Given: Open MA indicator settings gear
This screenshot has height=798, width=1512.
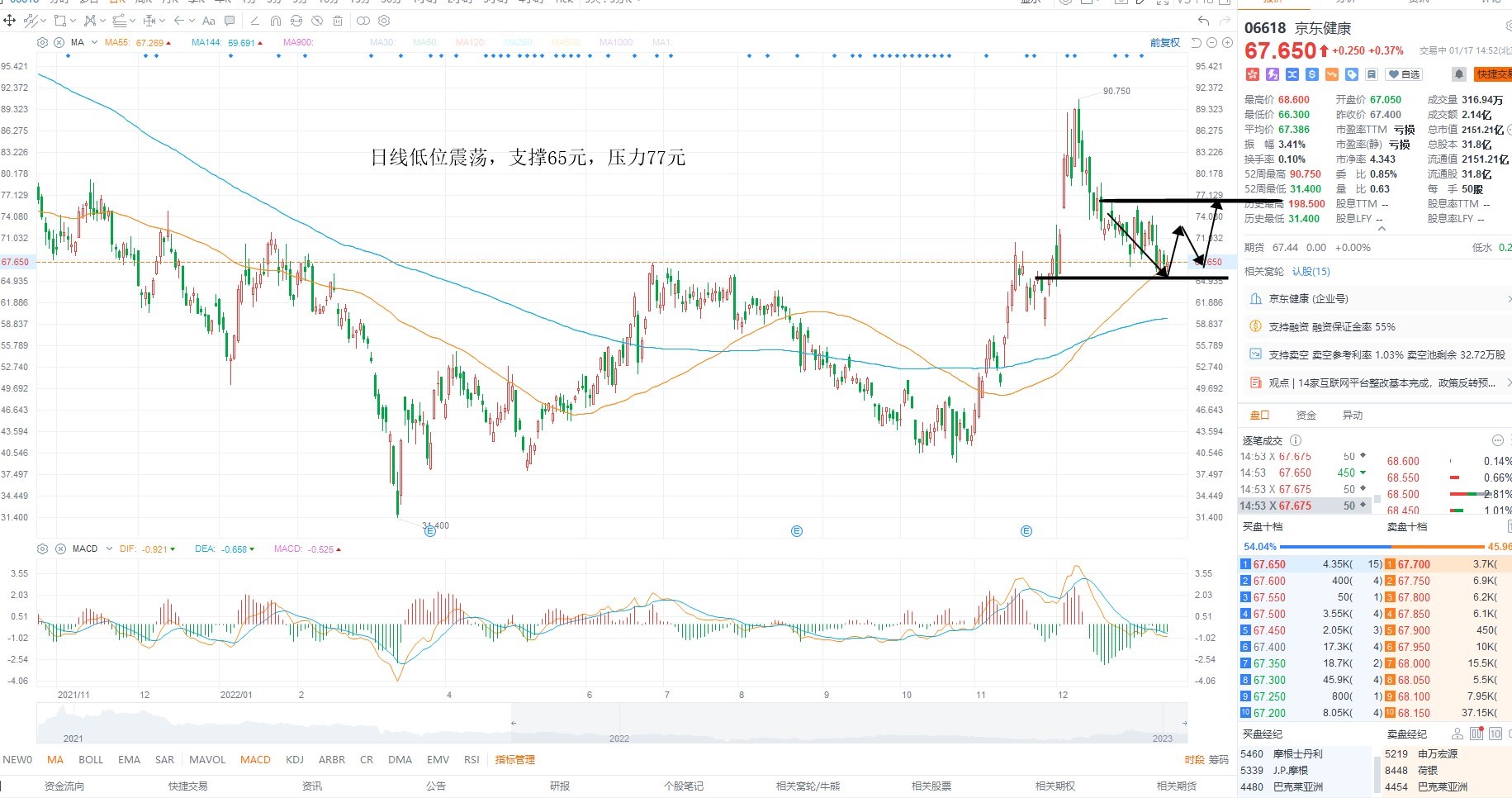Looking at the screenshot, I should point(43,42).
